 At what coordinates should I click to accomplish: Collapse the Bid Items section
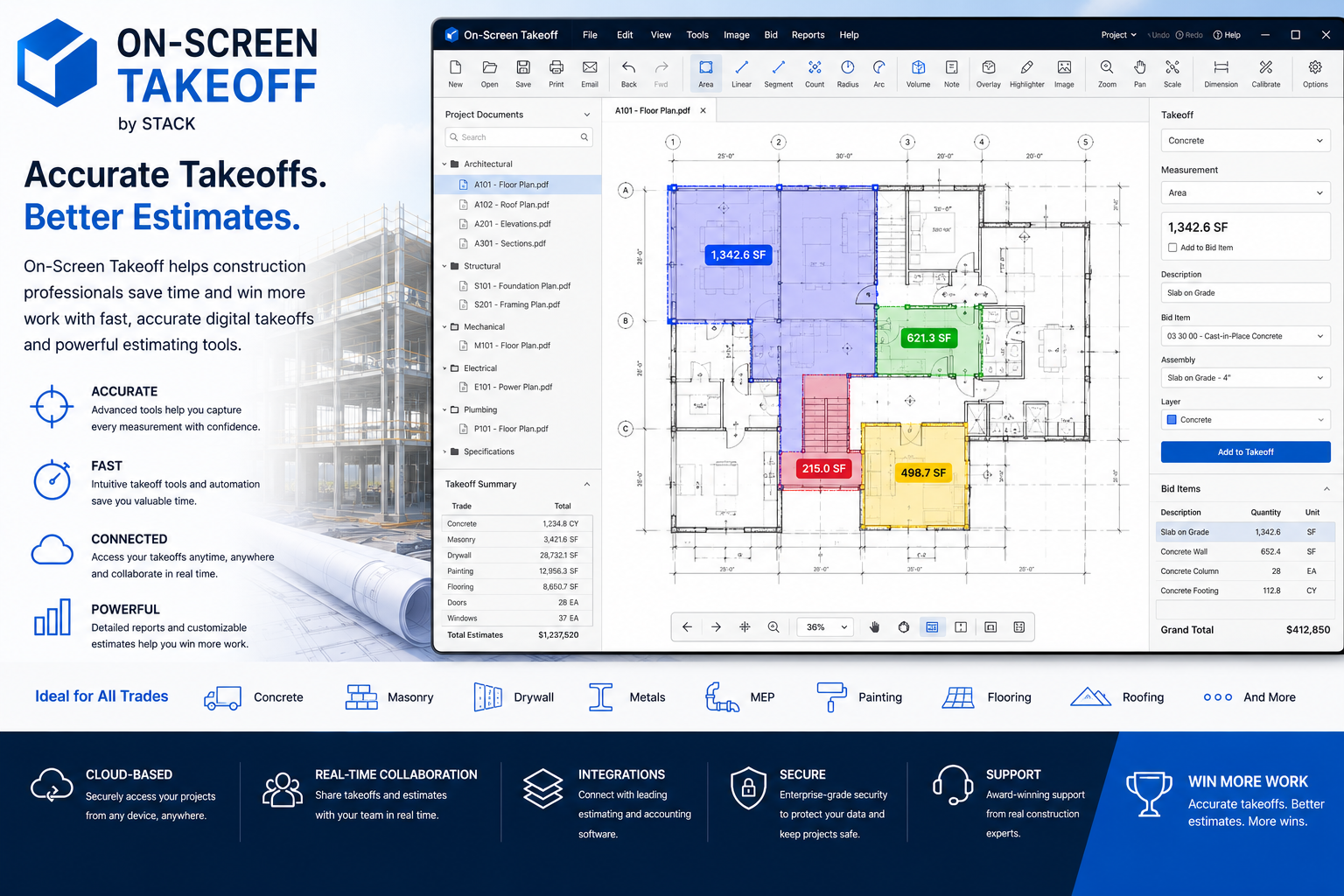click(1326, 489)
